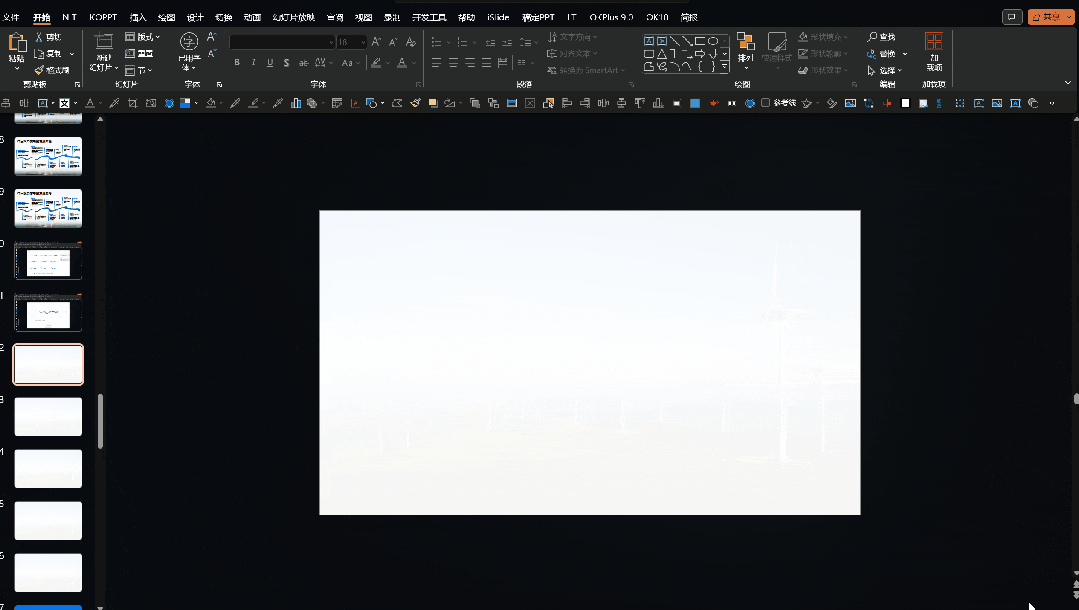
Task: Open the Font group dialog launcher
Action: [418, 84]
